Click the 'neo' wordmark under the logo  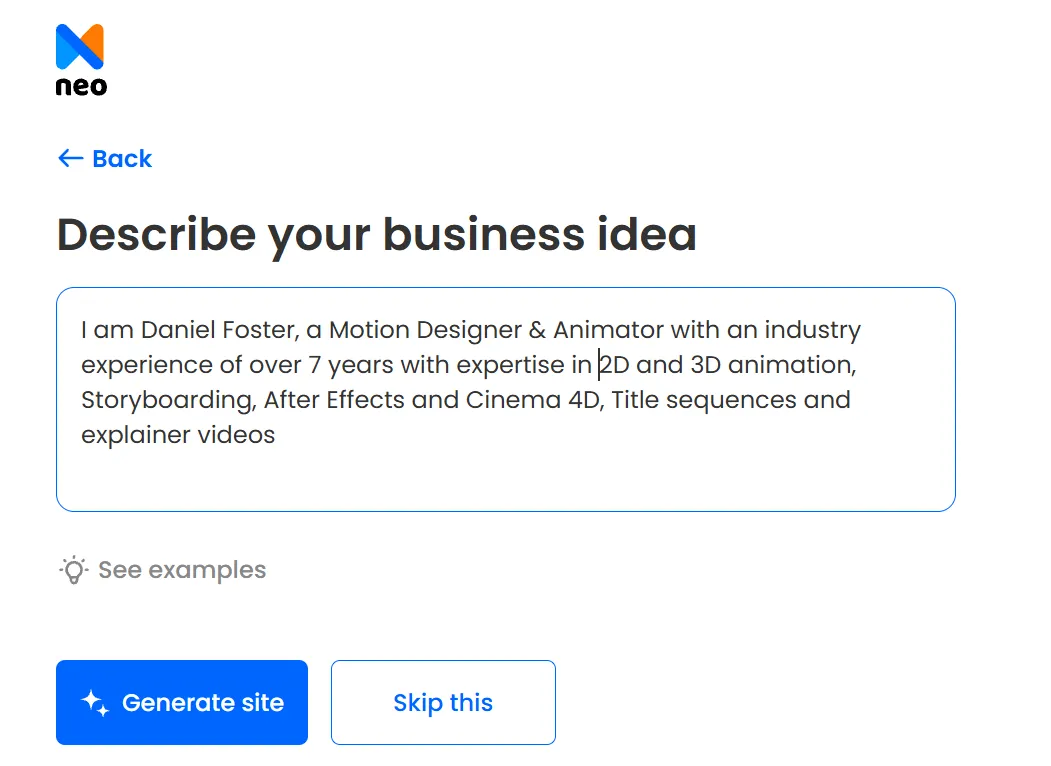coord(81,86)
